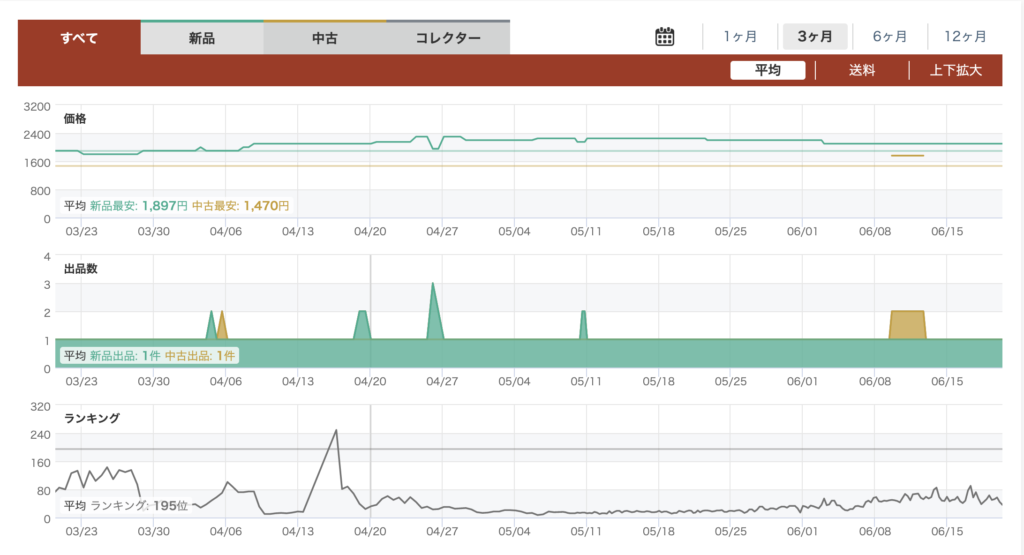This screenshot has width=1024, height=555.
Task: Toggle the 送料 shipping option
Action: 862,70
